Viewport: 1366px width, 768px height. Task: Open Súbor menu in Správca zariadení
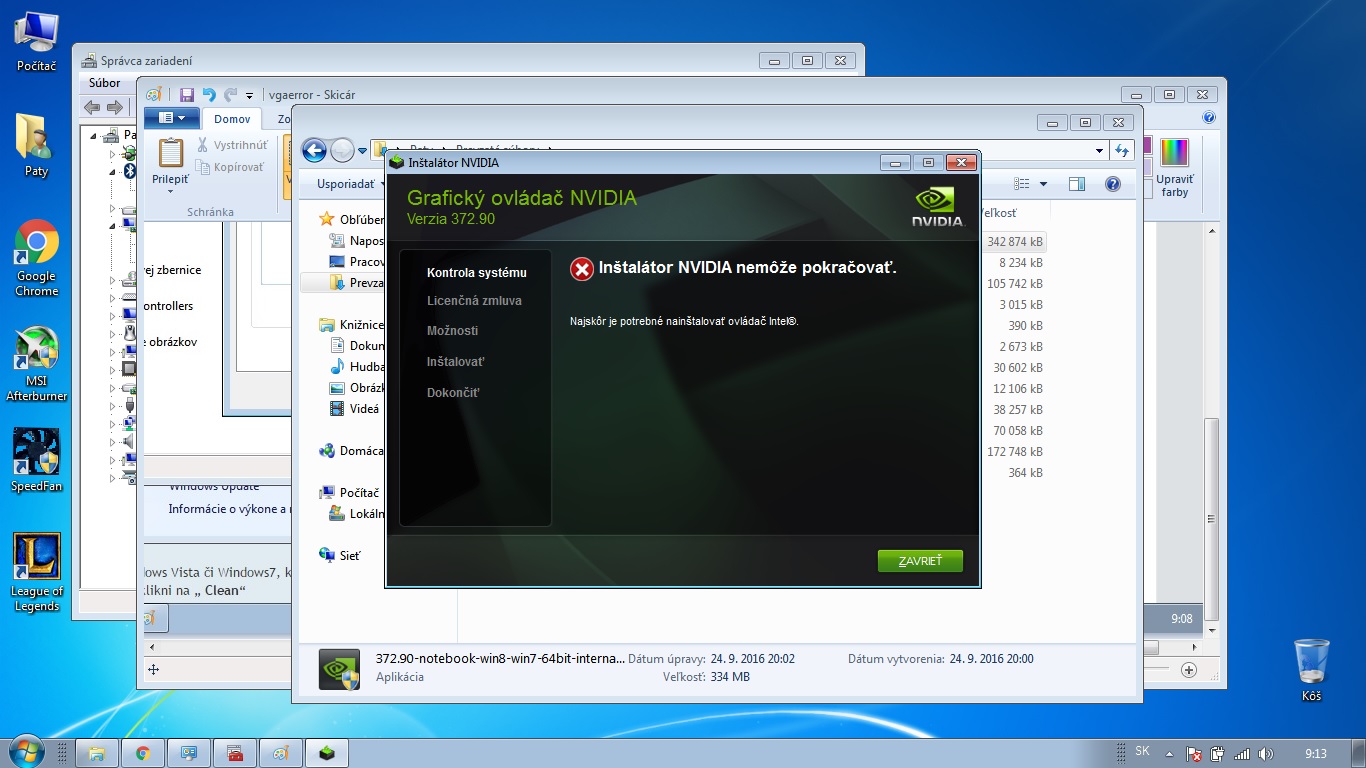click(x=105, y=83)
